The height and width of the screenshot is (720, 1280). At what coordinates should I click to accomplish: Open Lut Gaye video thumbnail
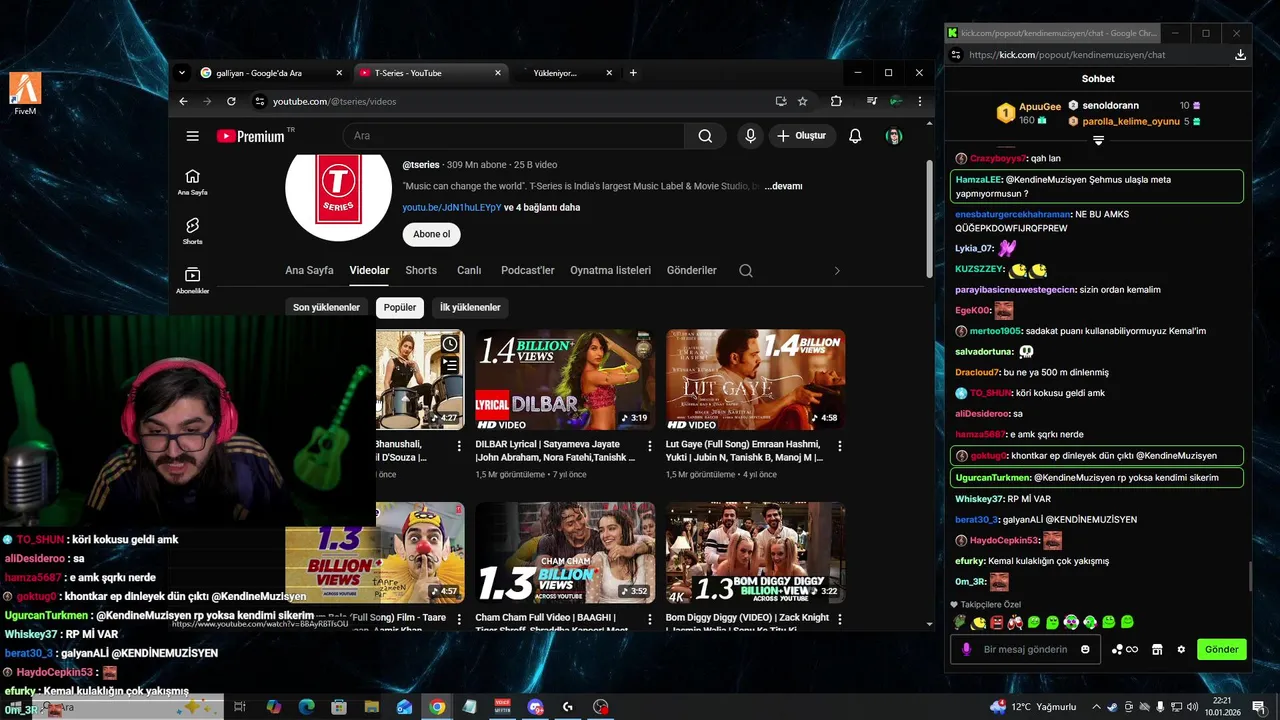[x=755, y=380]
